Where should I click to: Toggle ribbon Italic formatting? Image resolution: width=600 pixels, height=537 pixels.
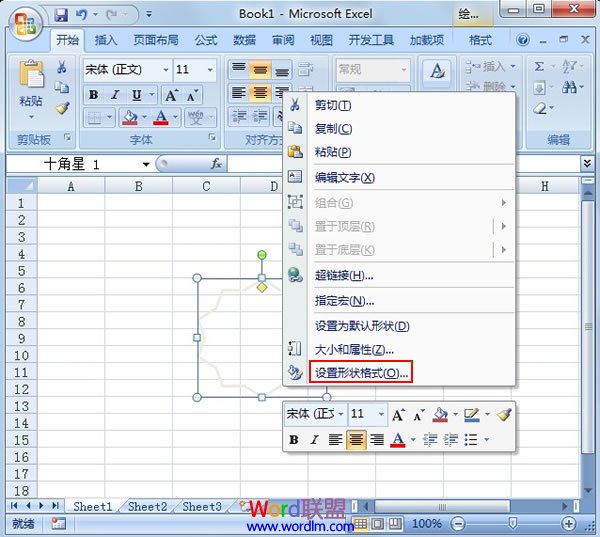tap(115, 95)
